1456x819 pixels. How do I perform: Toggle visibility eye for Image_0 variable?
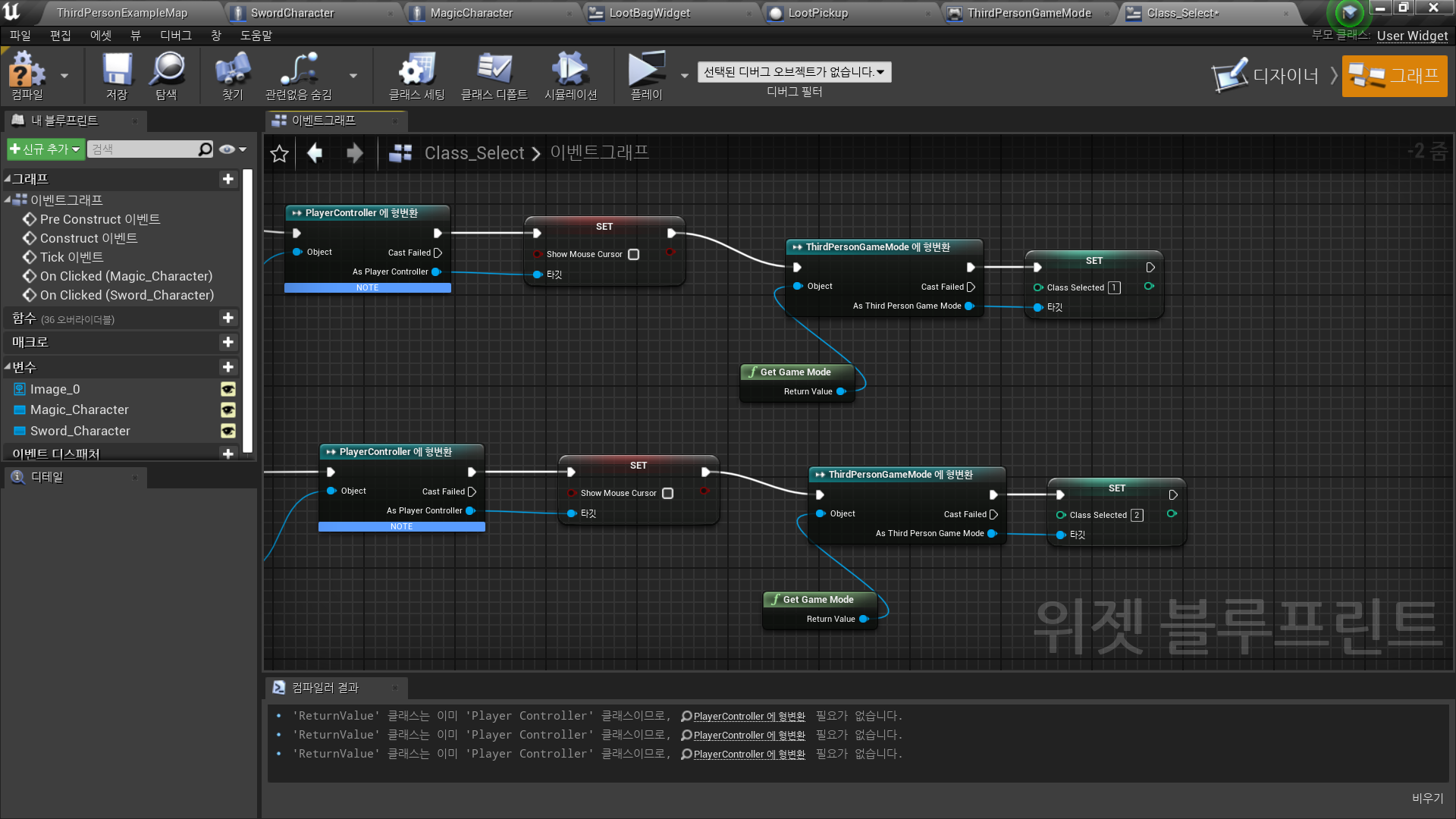(227, 389)
